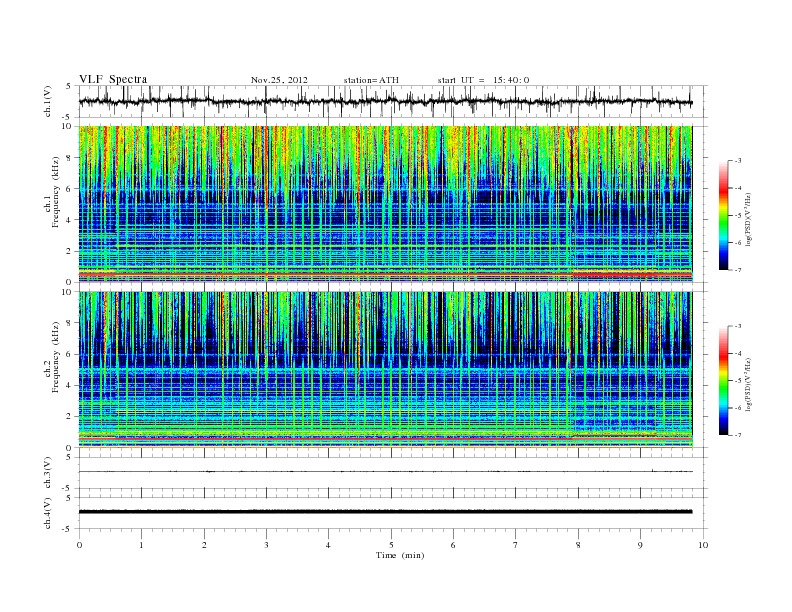Viewport: 792px width, 612px height.
Task: Select the date text "Nov.25, 2012"
Action: 279,80
